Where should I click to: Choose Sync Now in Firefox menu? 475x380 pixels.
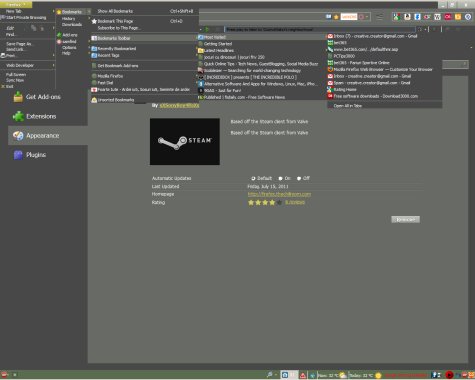[15, 80]
